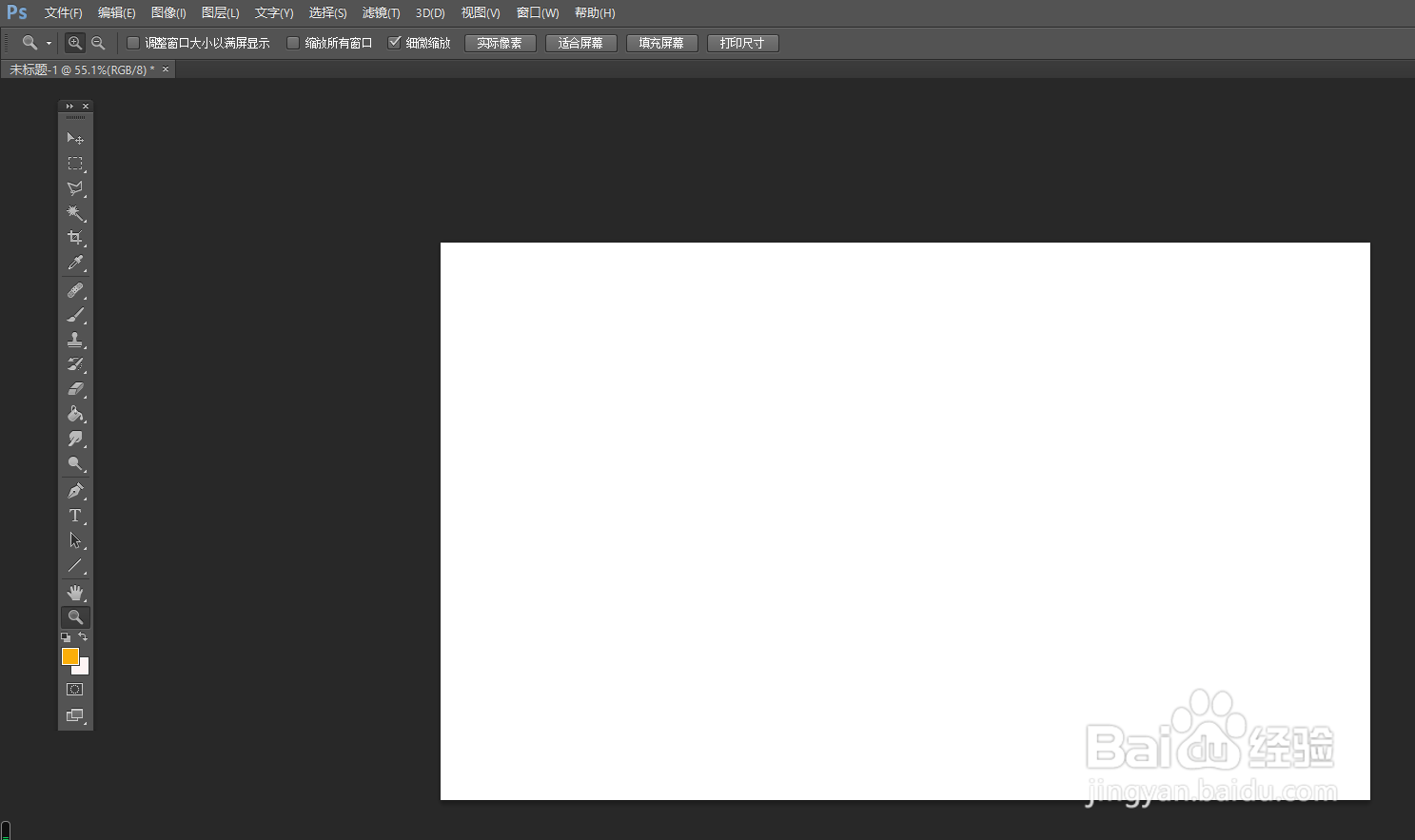The image size is (1415, 840).
Task: Open 视图(V) menu
Action: point(481,13)
